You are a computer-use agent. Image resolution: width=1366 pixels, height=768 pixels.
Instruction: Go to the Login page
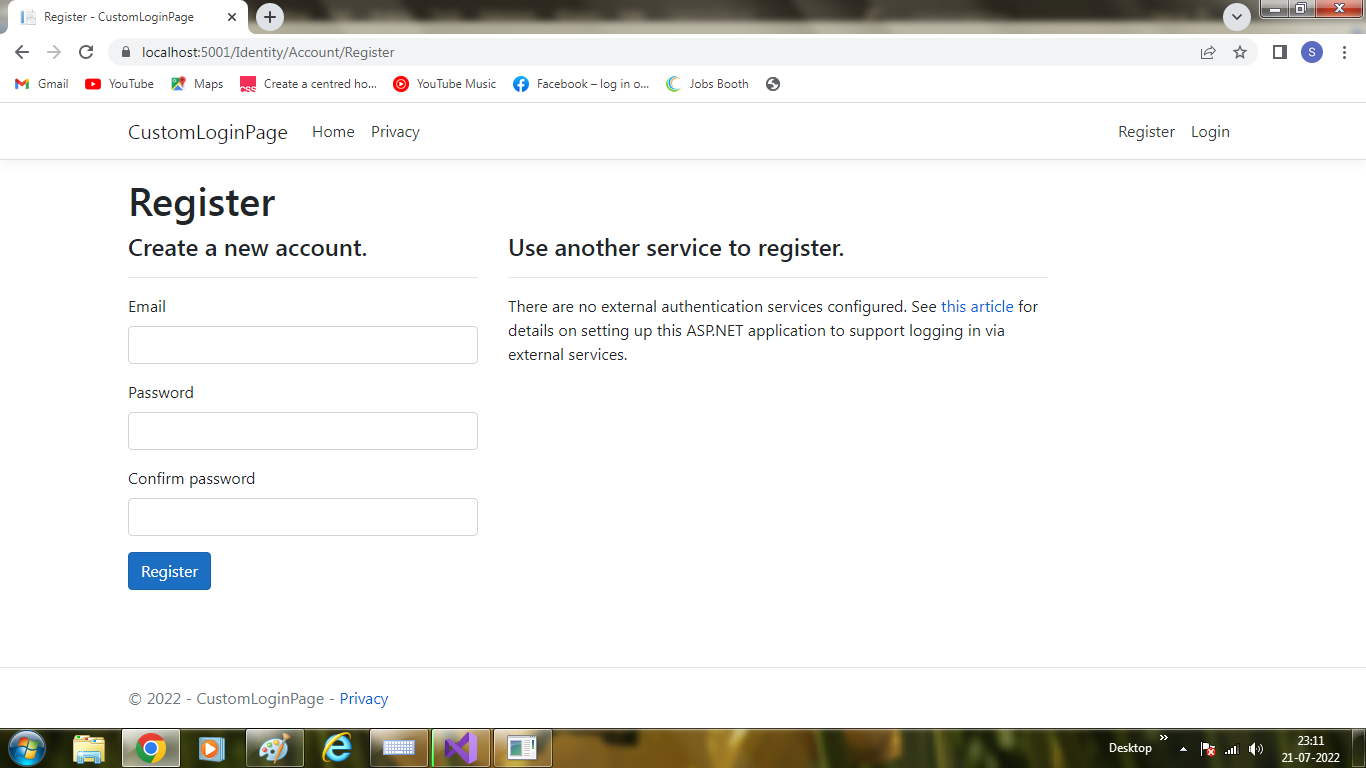pos(1210,131)
